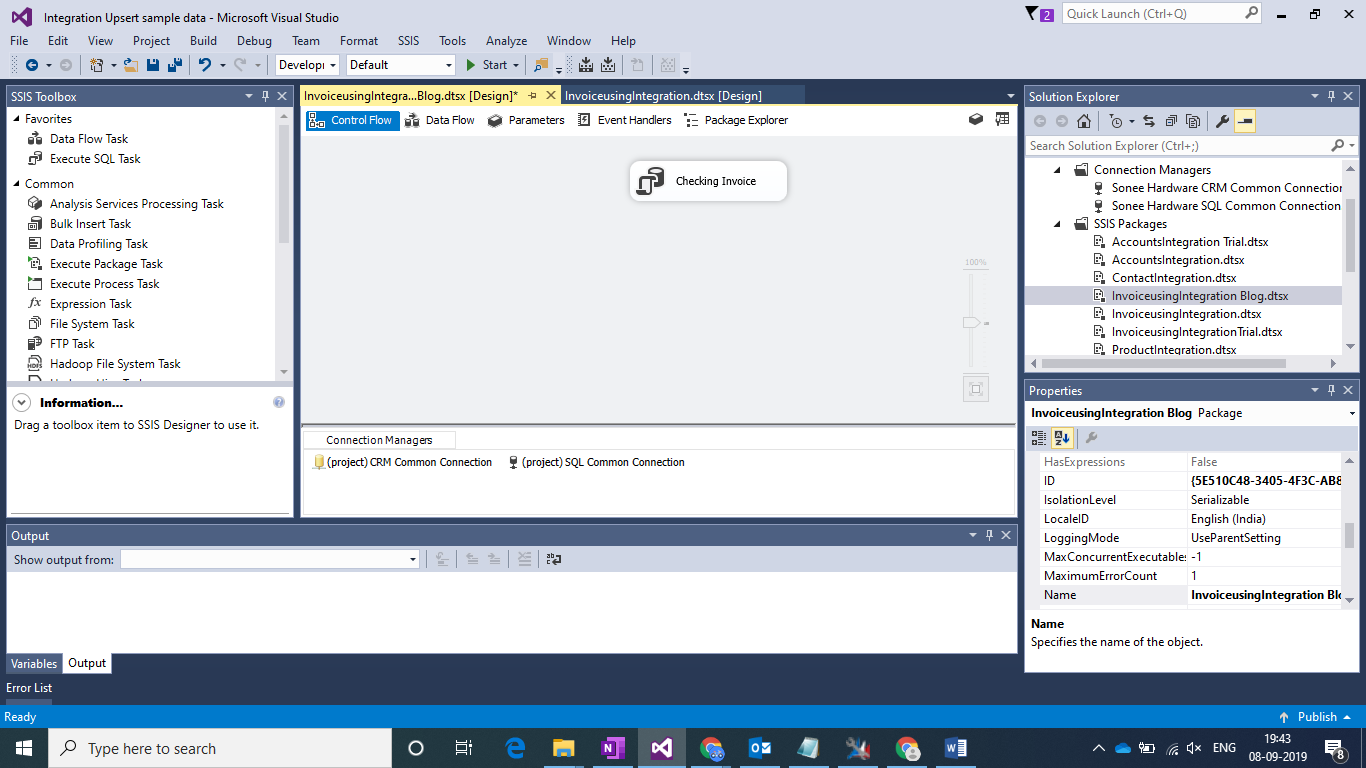Open the Show output from combo box
1366x768 pixels.
tap(270, 560)
